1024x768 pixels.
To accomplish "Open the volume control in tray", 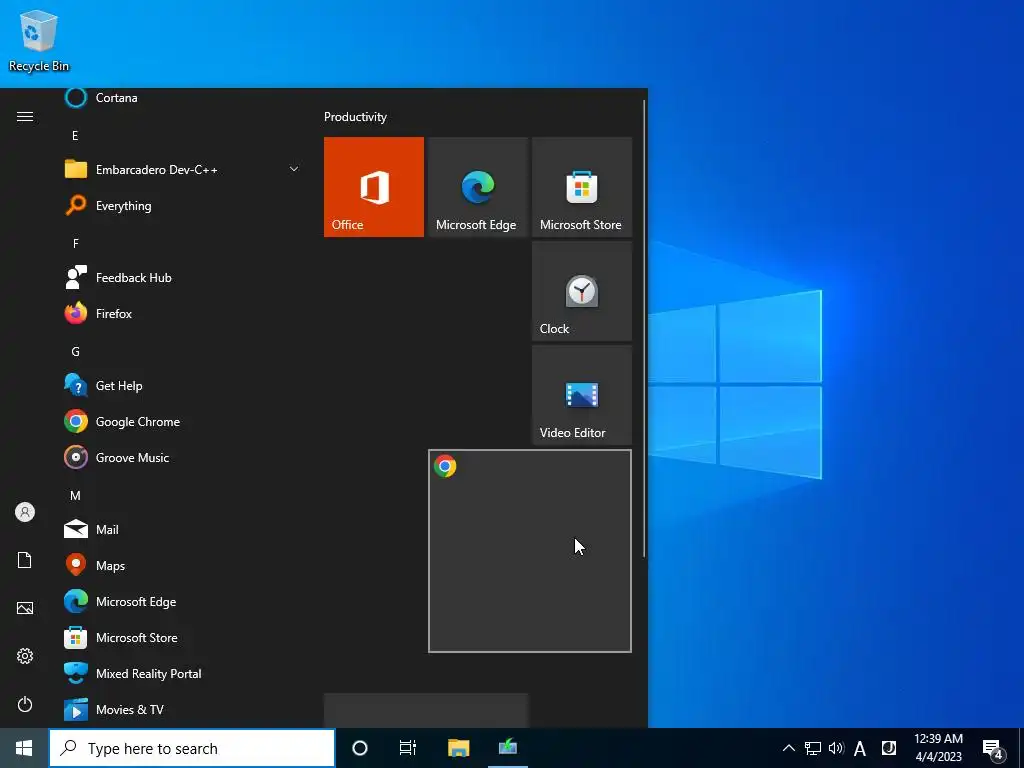I will click(836, 748).
